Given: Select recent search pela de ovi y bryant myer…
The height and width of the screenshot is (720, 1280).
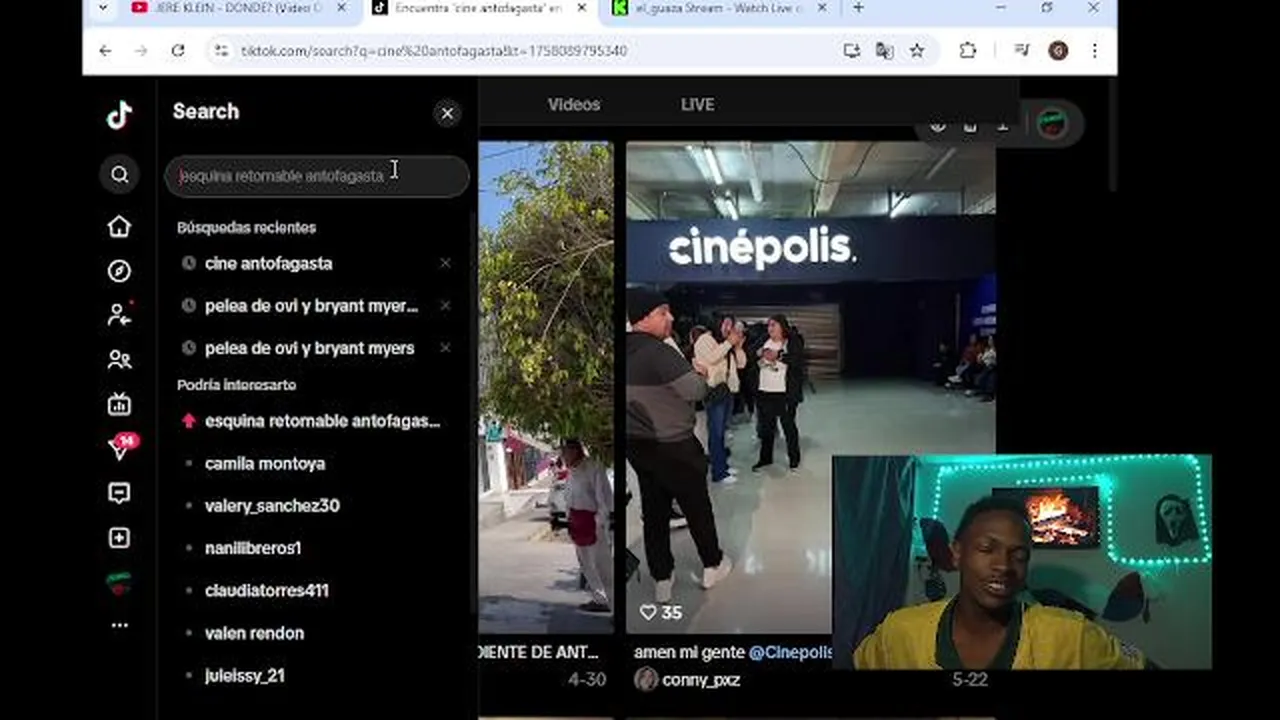Looking at the screenshot, I should 311,306.
